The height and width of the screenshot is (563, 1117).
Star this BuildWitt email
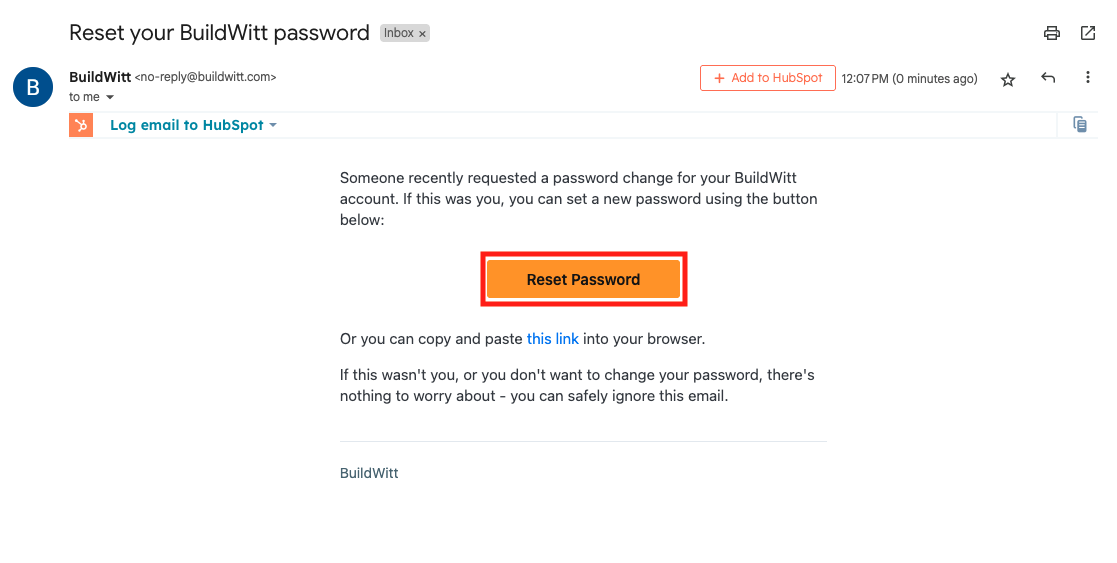tap(1007, 79)
